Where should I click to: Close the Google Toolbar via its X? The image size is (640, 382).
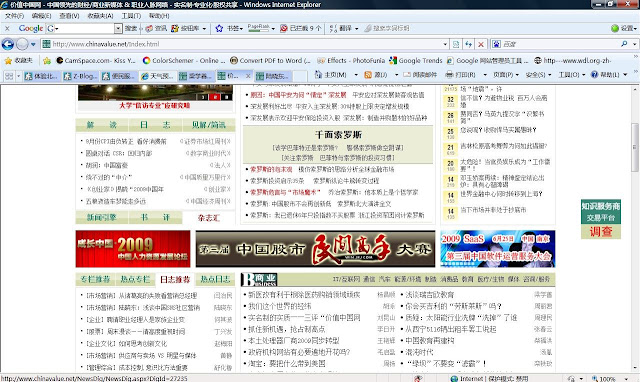click(7, 28)
